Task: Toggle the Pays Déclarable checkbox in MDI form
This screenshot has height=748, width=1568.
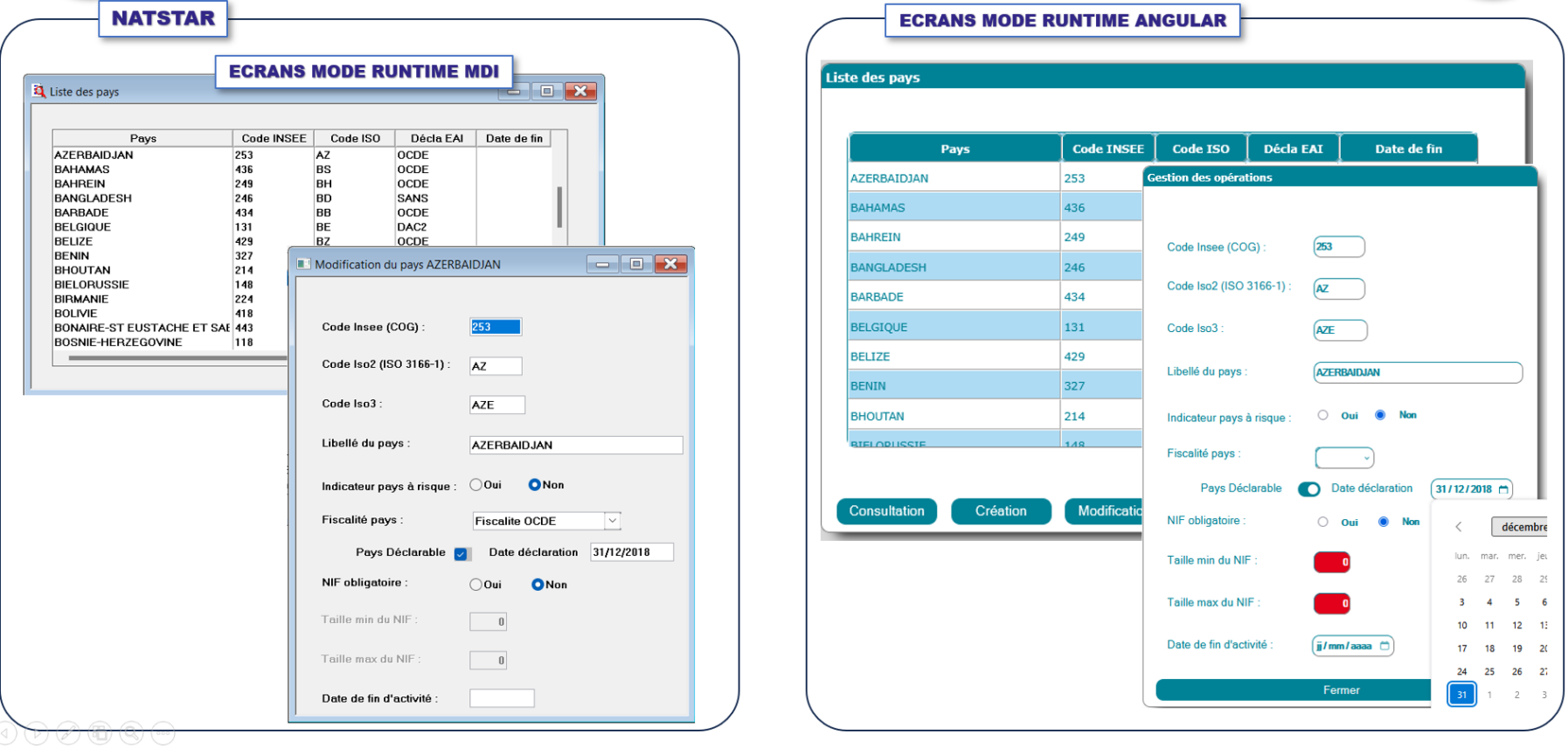Action: pyautogui.click(x=461, y=553)
